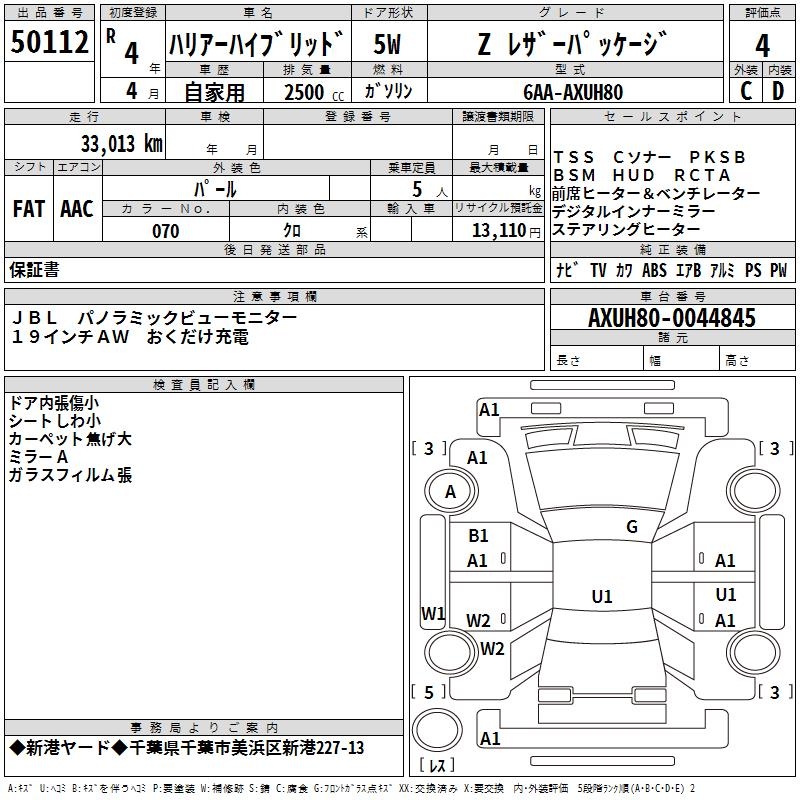Click the W1 marker on car diagram

click(x=432, y=613)
